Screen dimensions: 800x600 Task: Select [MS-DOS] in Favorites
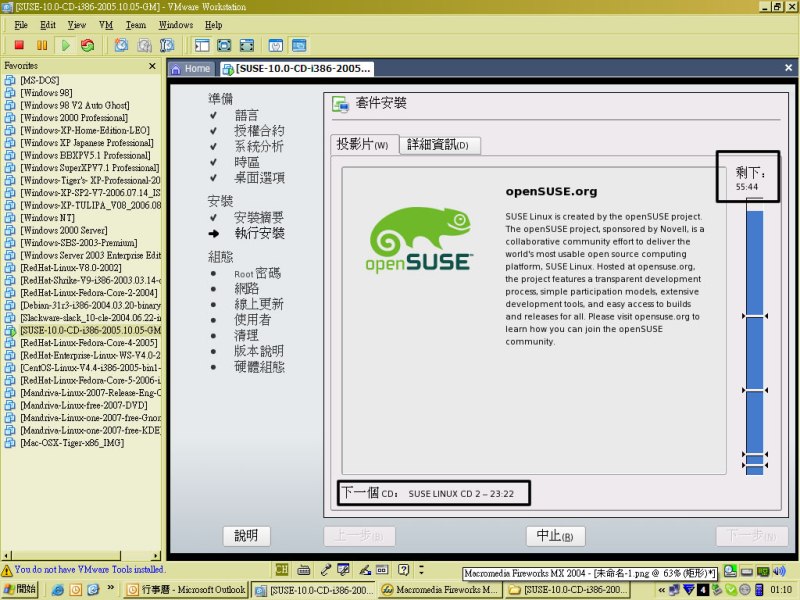[x=40, y=80]
